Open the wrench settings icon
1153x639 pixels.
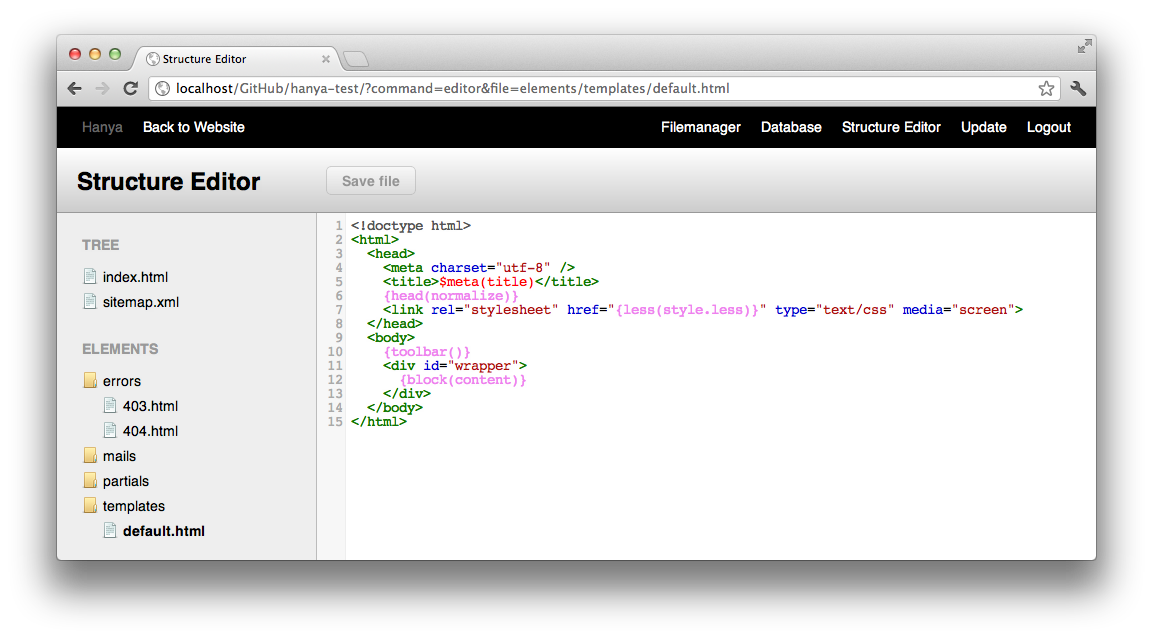1078,88
